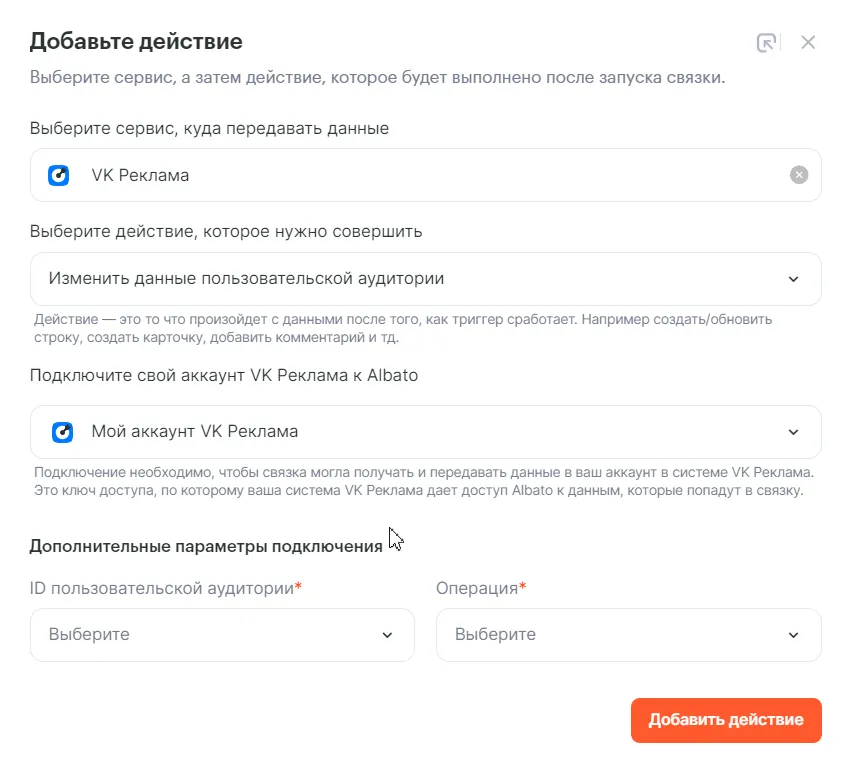857x783 pixels.
Task: Close the Добавьте действие dialog
Action: [x=809, y=42]
